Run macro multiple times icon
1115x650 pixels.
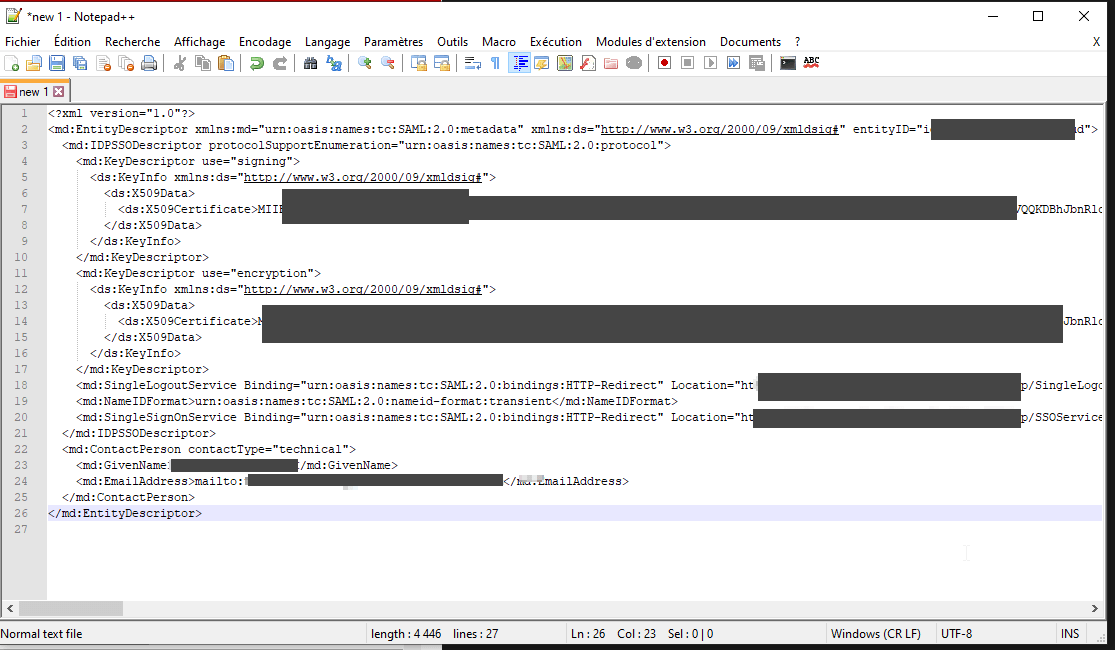733,63
